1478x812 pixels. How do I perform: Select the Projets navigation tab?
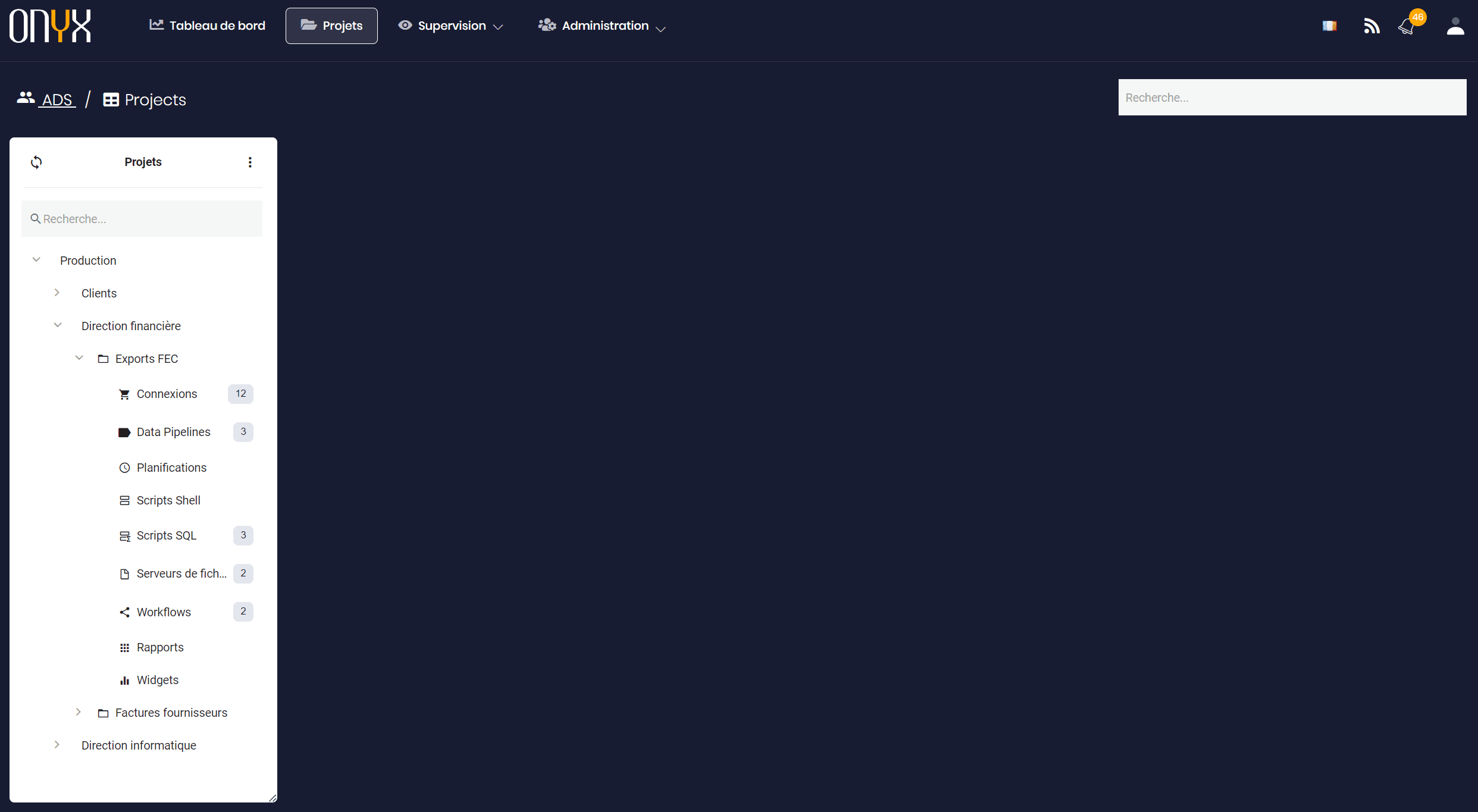331,26
